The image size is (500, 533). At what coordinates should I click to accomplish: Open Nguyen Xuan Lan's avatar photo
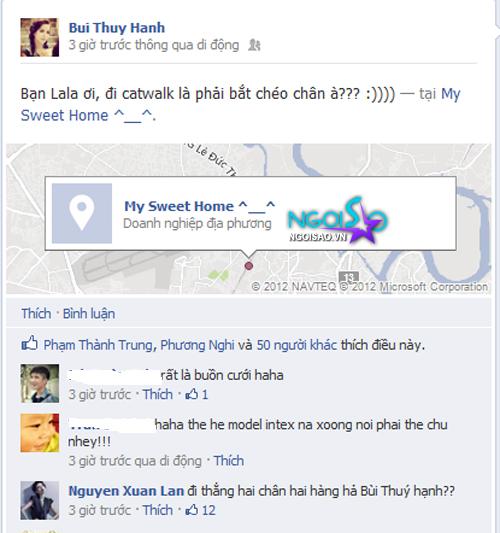click(x=39, y=500)
